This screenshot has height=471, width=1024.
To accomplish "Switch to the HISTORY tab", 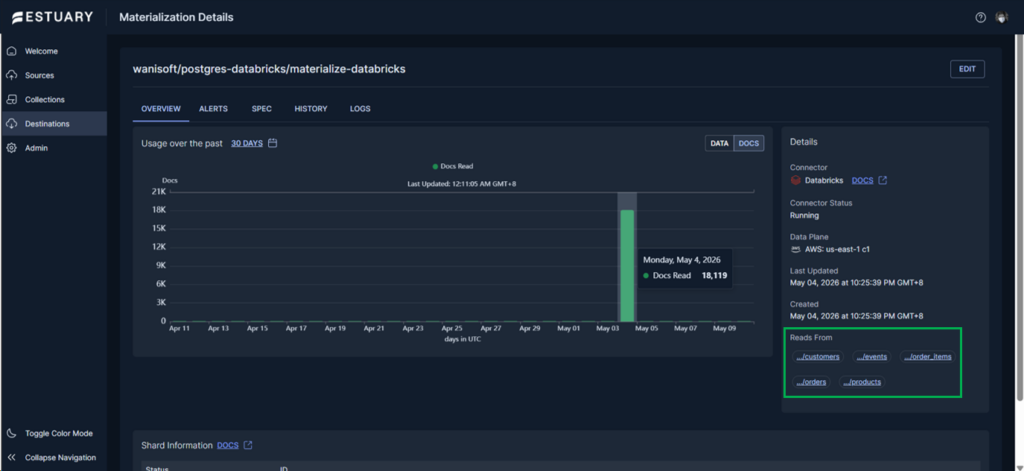I will click(x=311, y=109).
